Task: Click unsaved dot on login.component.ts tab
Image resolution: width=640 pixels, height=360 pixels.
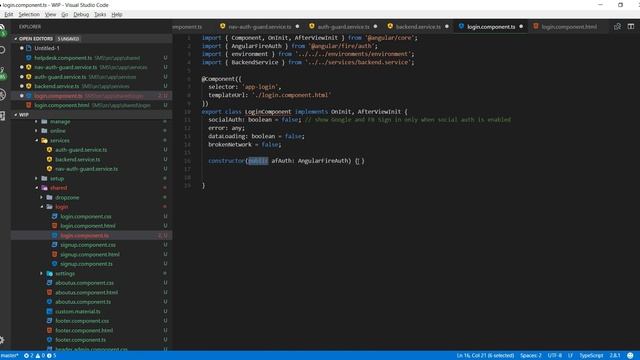Action: (521, 27)
